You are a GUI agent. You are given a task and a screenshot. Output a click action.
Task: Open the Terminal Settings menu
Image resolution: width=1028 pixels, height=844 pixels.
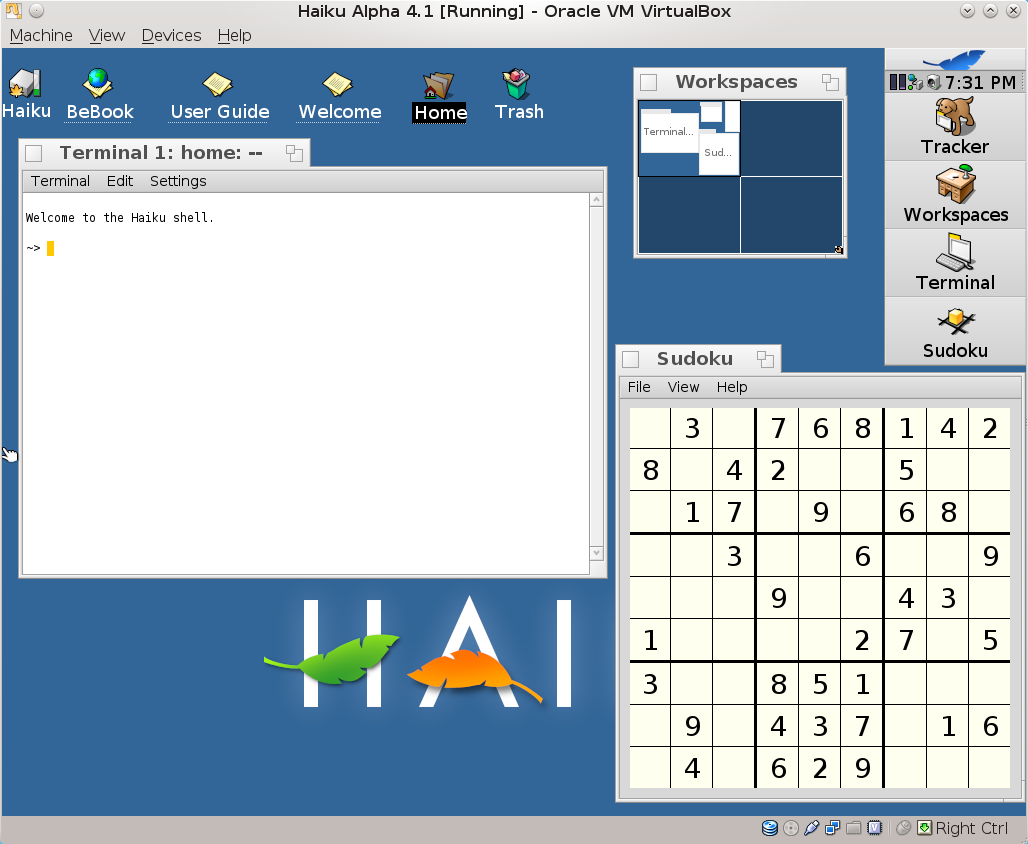178,181
